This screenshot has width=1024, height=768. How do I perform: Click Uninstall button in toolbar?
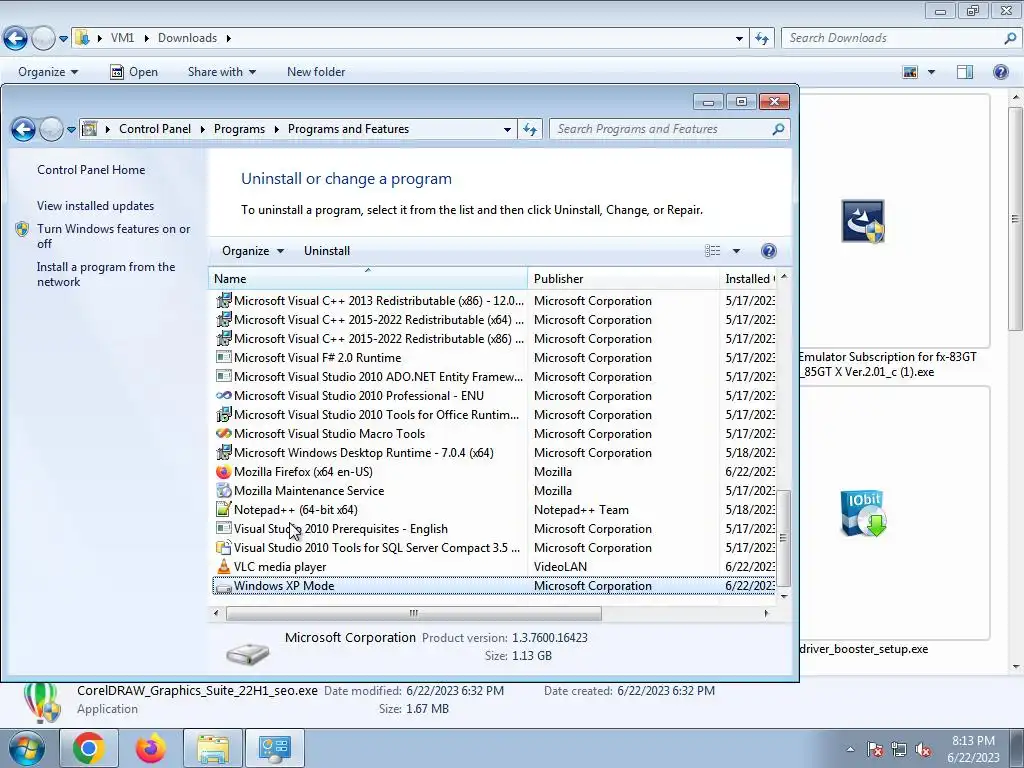[x=327, y=251]
